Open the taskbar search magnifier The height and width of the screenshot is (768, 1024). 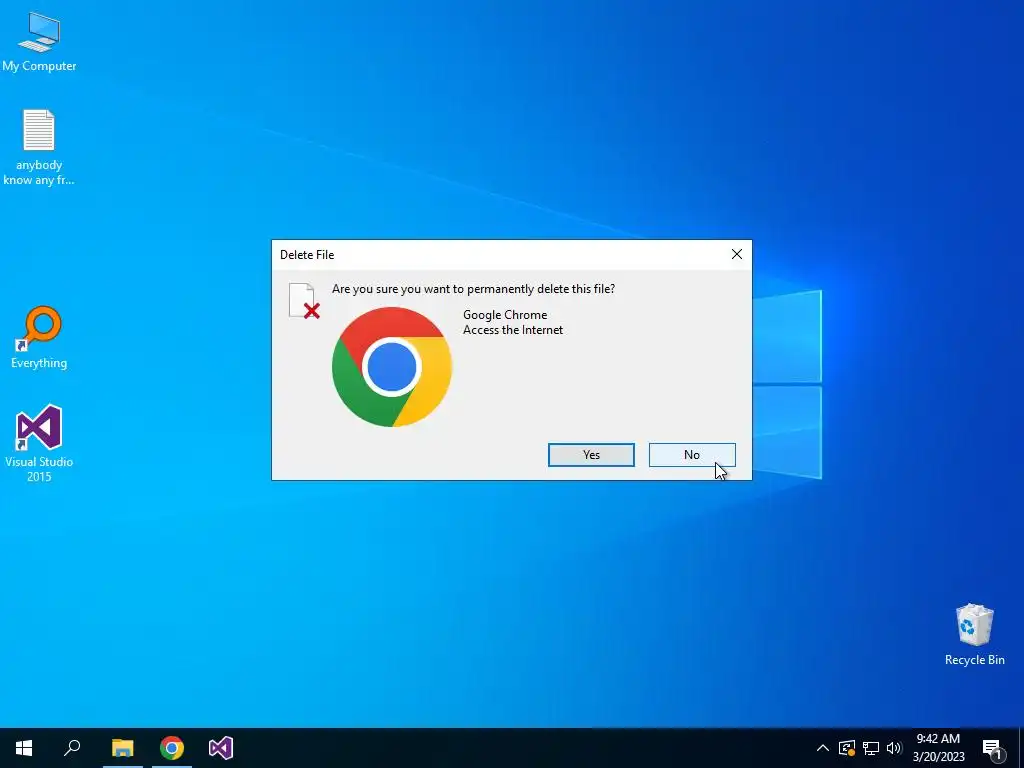click(72, 748)
